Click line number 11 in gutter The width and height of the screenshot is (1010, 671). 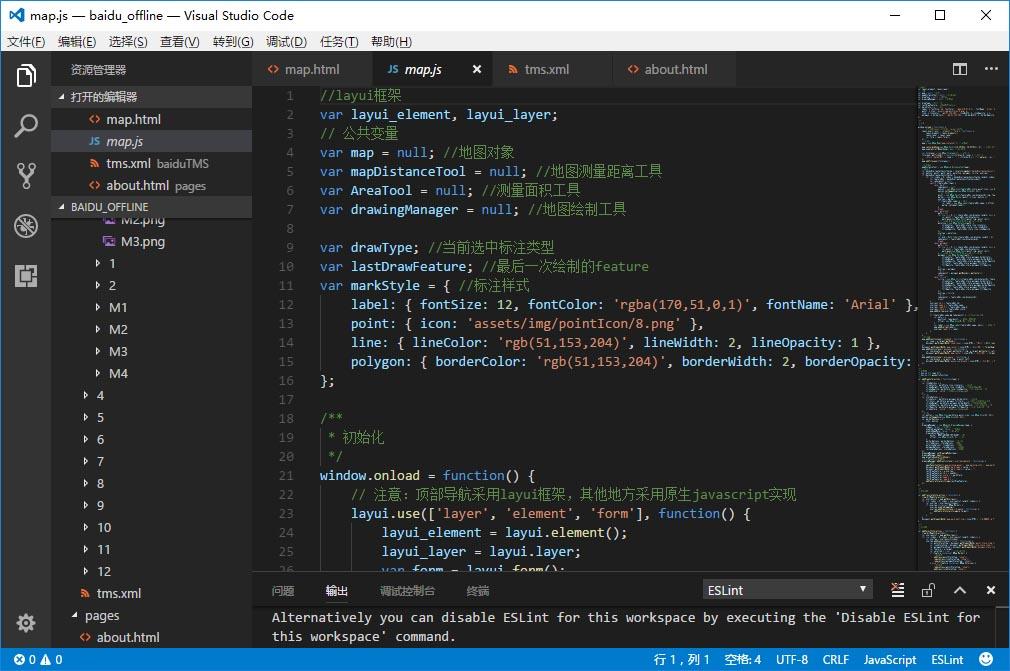point(285,285)
